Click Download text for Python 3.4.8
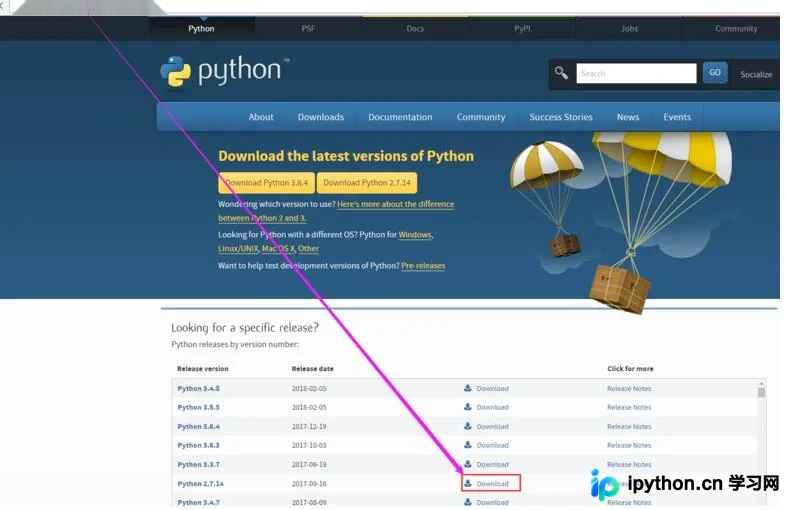This screenshot has width=787, height=510. click(x=492, y=389)
